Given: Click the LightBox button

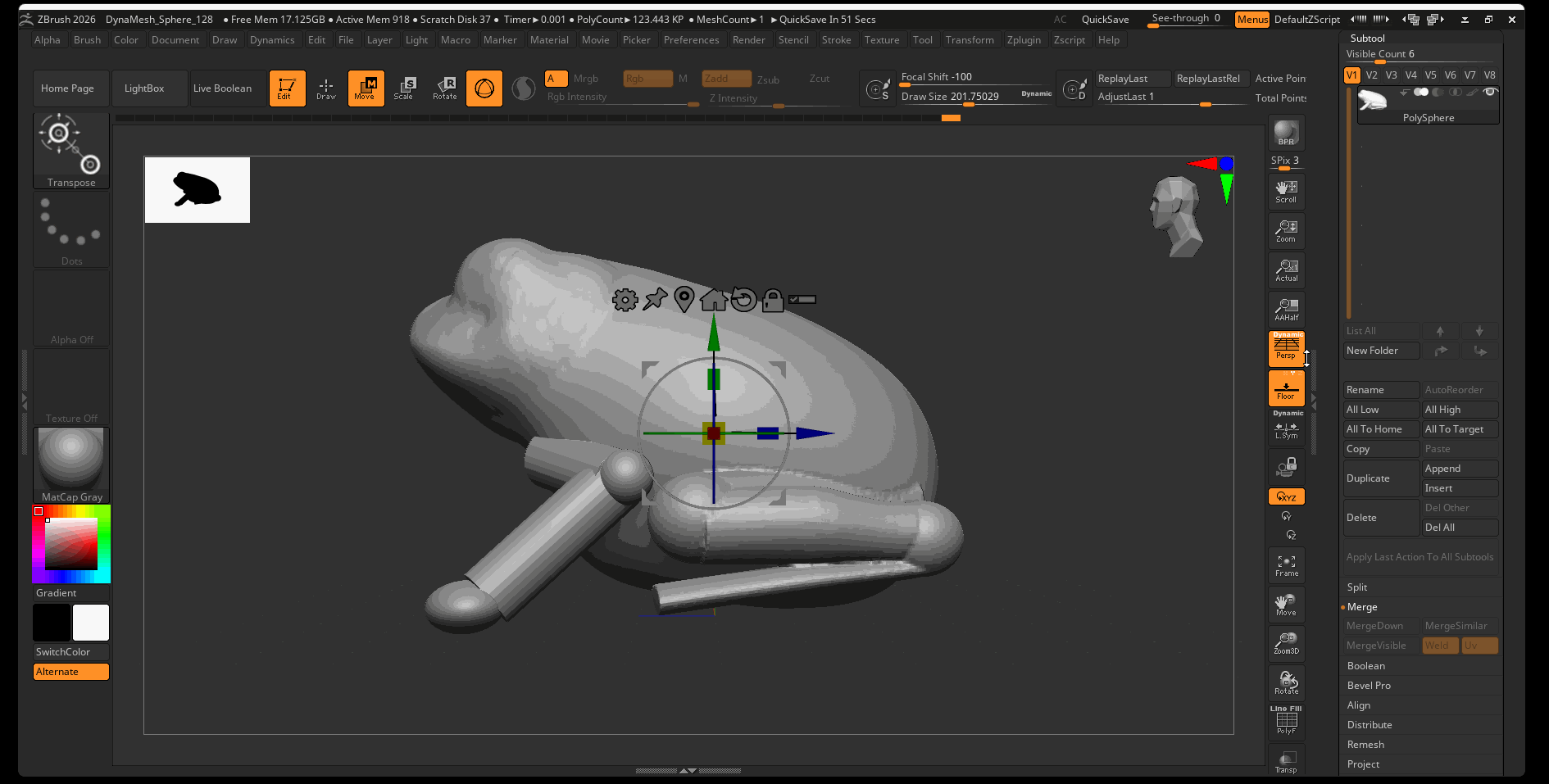Looking at the screenshot, I should pos(144,88).
